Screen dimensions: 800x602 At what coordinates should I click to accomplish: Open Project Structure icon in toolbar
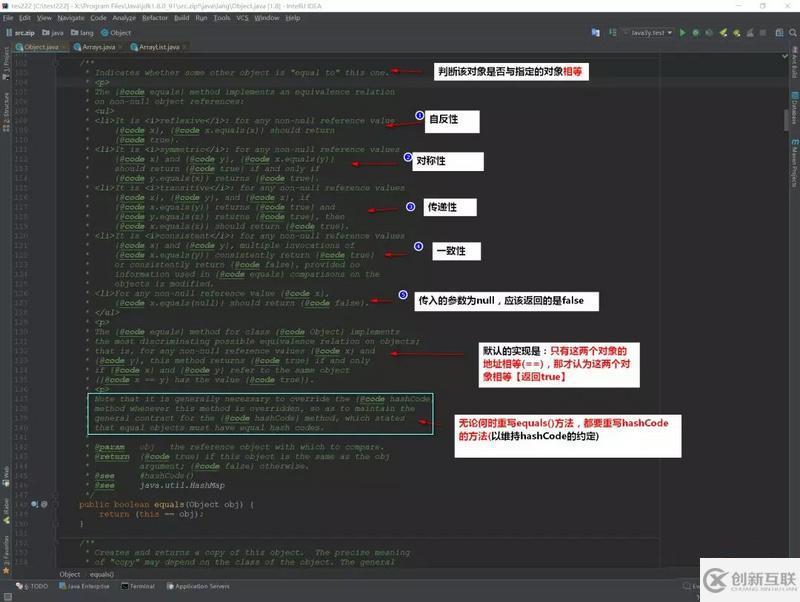pyautogui.click(x=780, y=33)
